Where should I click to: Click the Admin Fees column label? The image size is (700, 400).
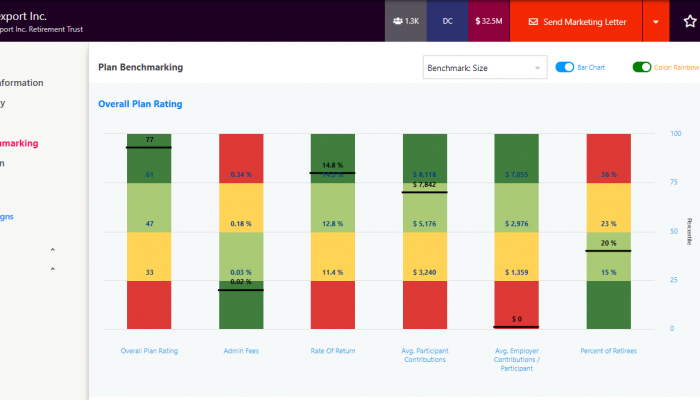pos(241,351)
